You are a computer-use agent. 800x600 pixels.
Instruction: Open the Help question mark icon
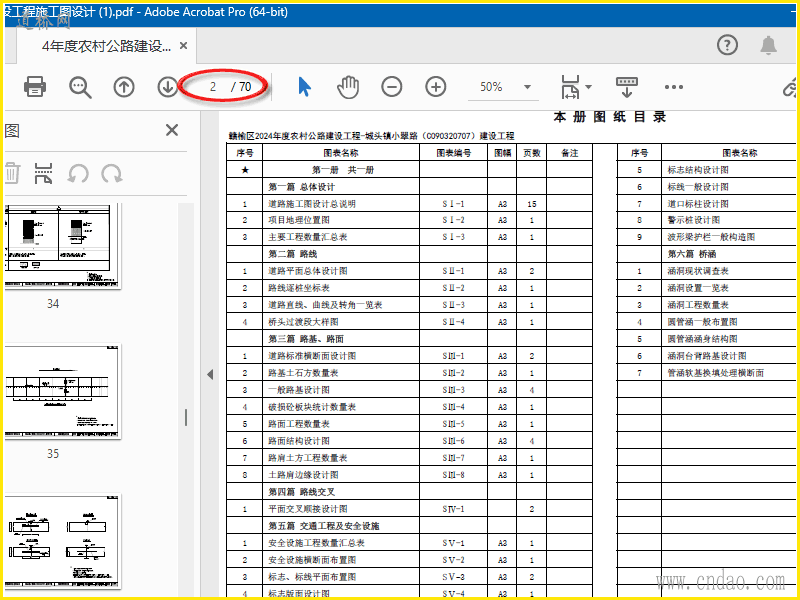[x=727, y=45]
